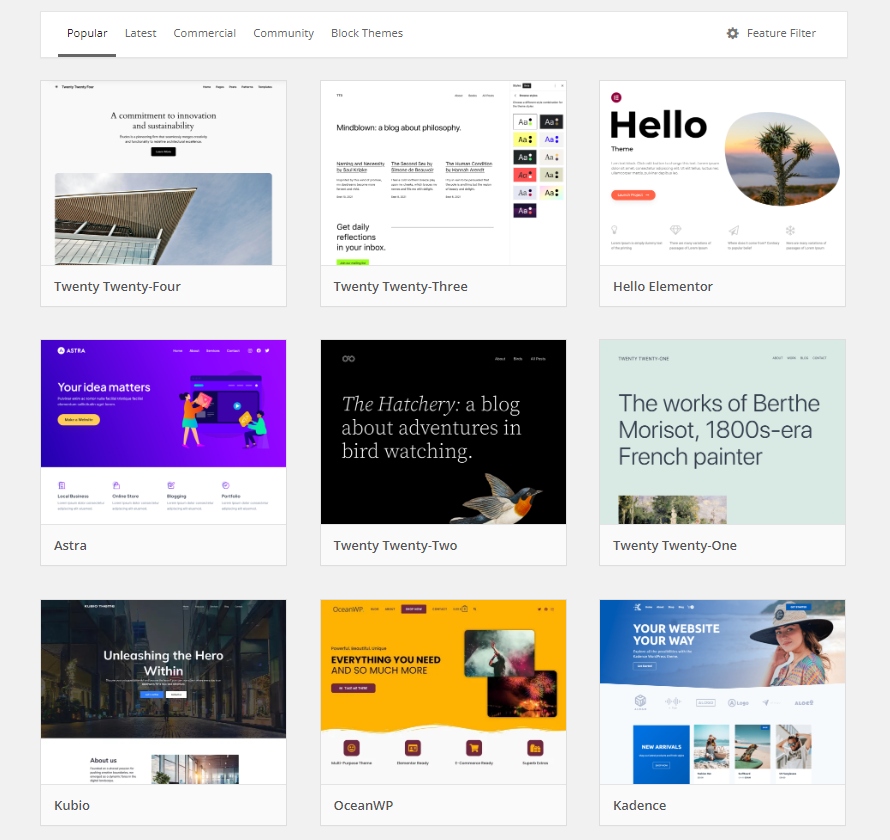Switch to the Popular tab
The height and width of the screenshot is (840, 890).
pyautogui.click(x=87, y=33)
